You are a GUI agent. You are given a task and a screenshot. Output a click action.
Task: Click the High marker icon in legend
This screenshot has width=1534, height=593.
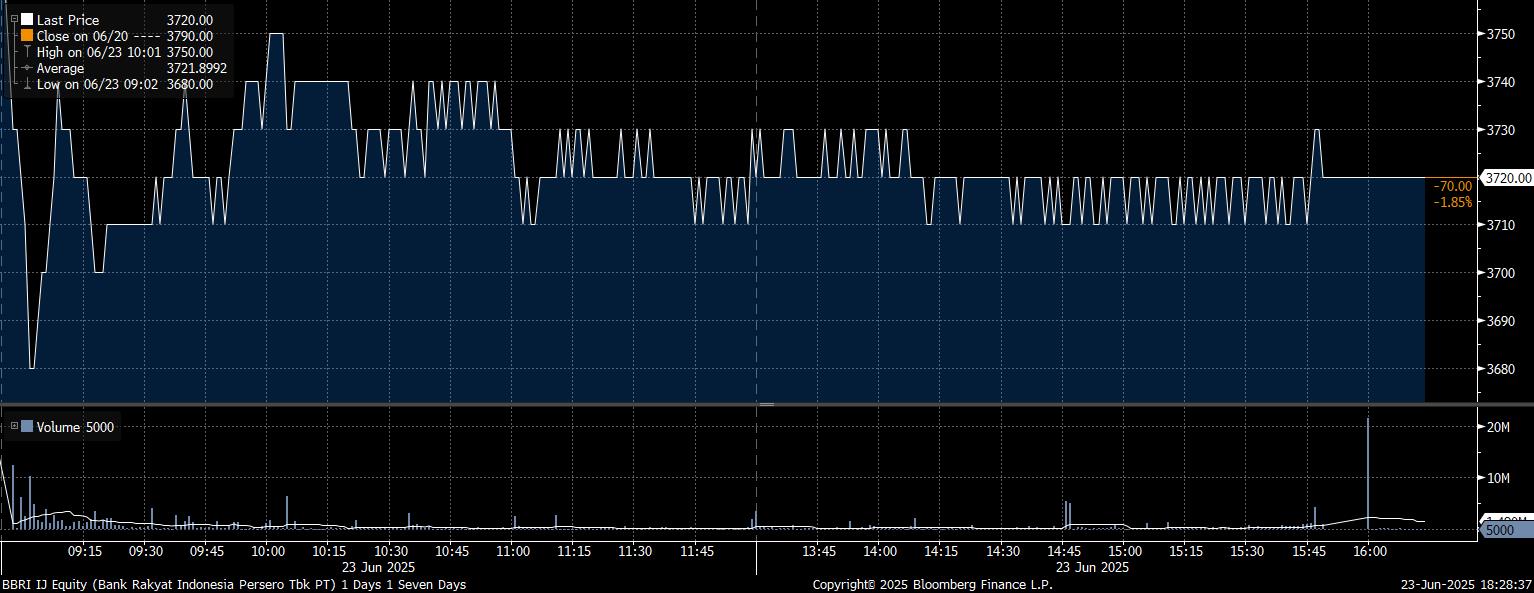pos(27,52)
